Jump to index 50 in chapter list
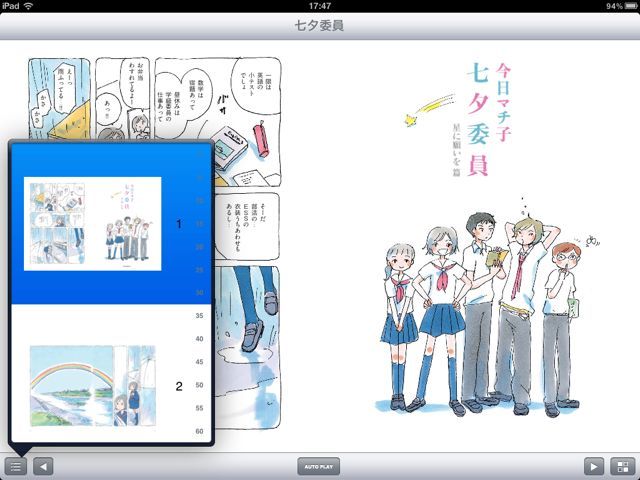 [x=199, y=385]
